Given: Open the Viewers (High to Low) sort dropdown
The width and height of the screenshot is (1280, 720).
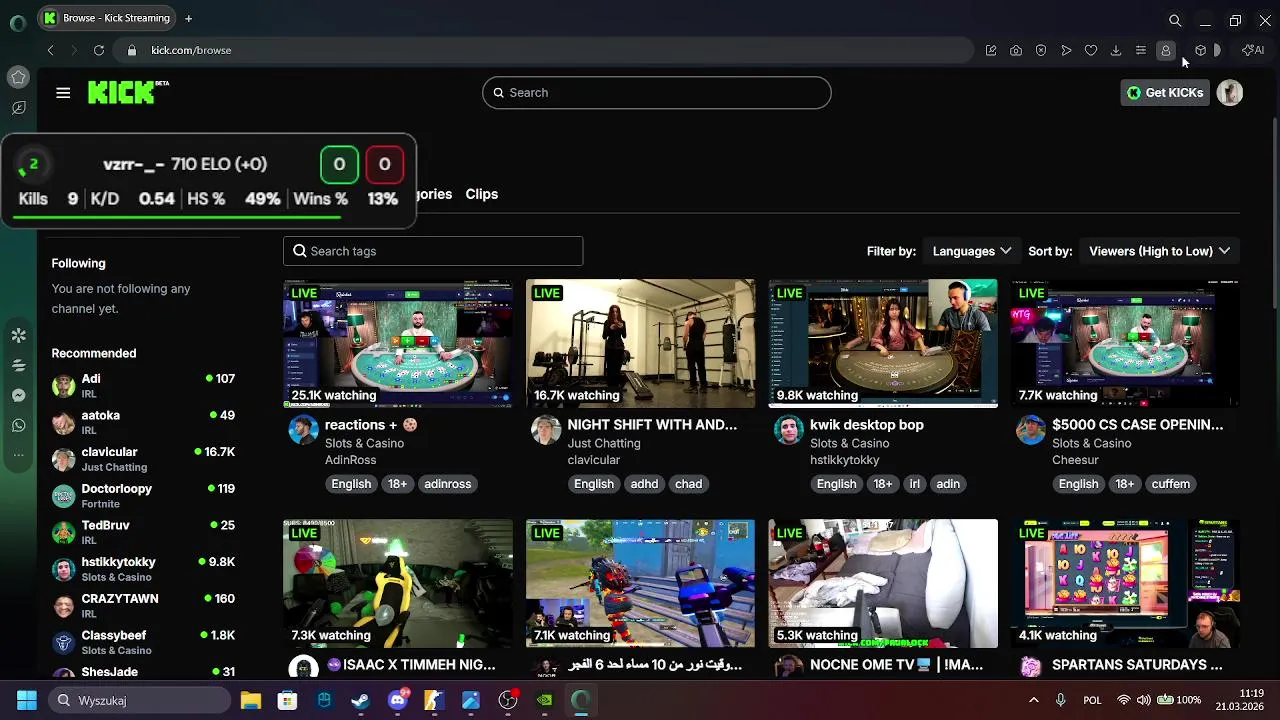Looking at the screenshot, I should click(x=1159, y=251).
